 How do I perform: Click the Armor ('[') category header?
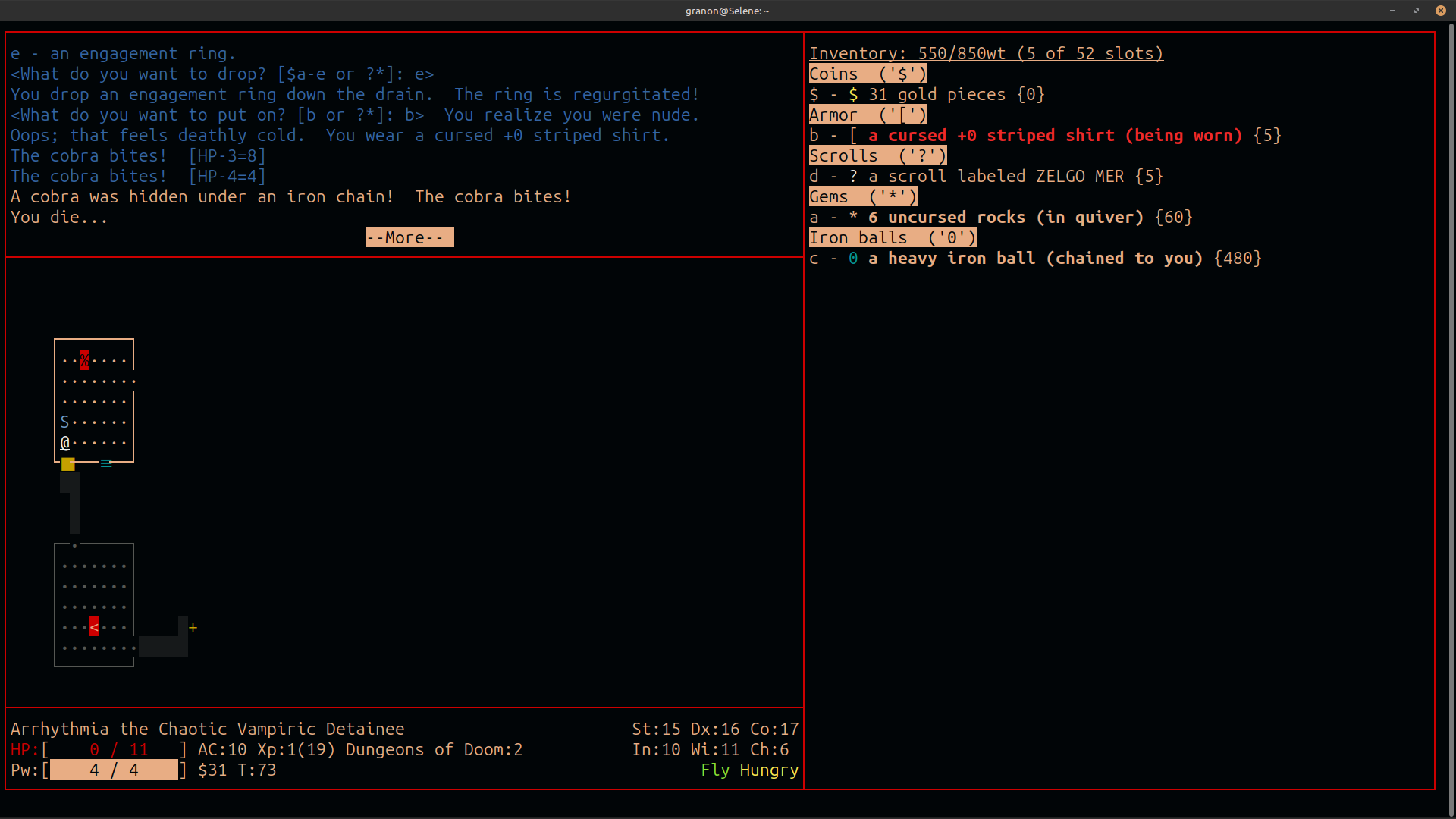point(868,115)
